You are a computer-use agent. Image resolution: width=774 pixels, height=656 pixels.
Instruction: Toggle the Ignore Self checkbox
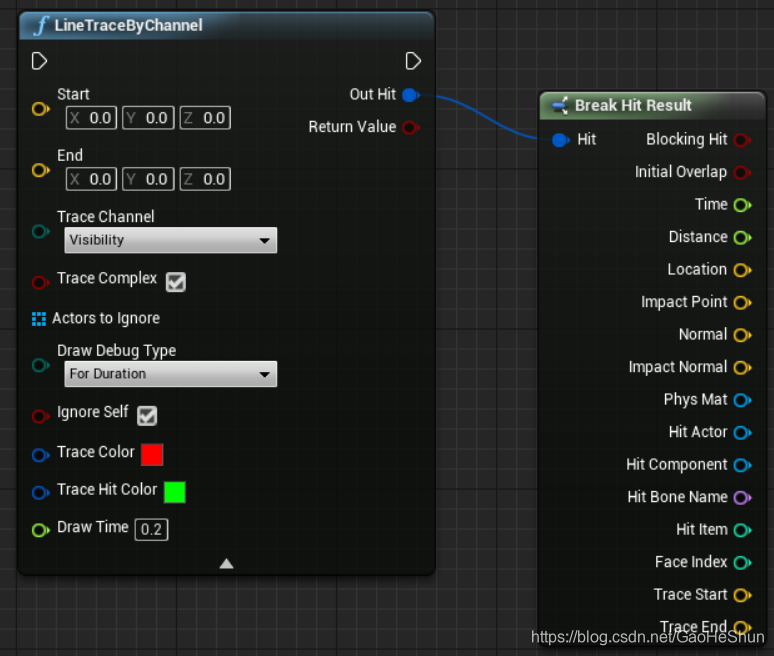tap(147, 416)
